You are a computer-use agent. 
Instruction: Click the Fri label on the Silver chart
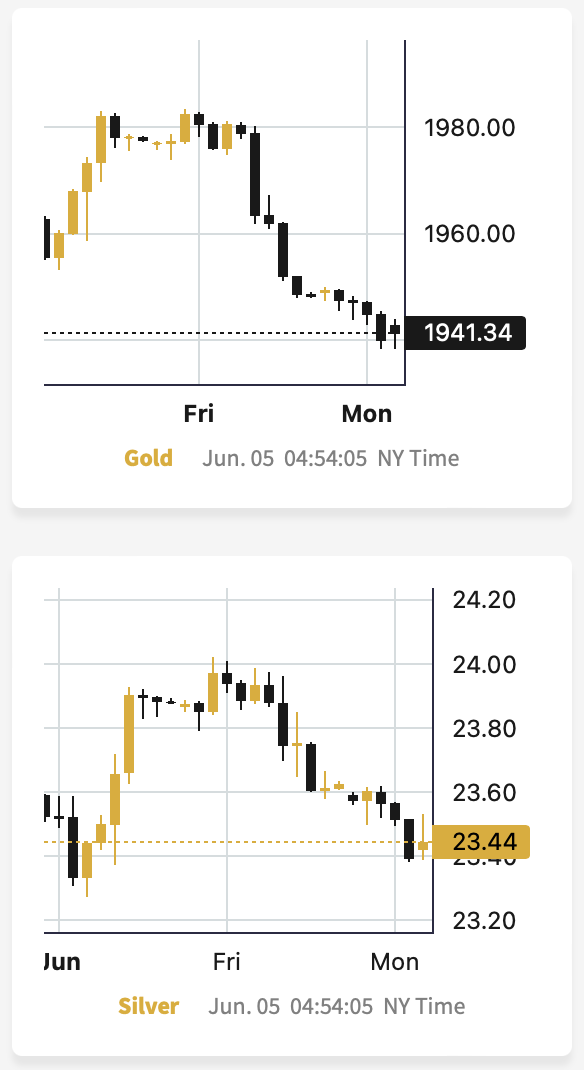pyautogui.click(x=227, y=962)
